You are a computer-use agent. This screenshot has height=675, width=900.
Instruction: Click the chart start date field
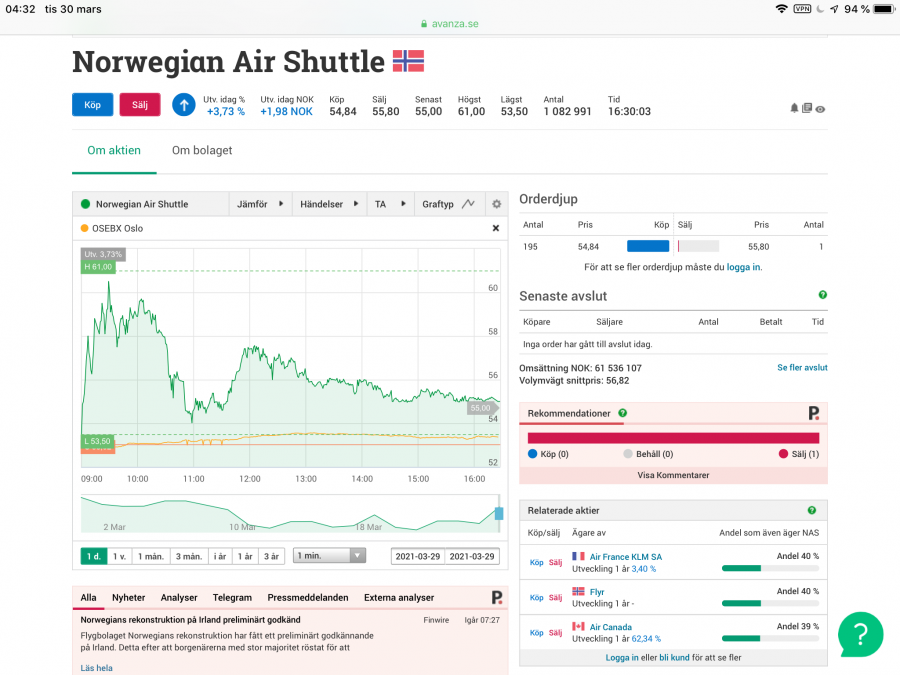coord(417,556)
